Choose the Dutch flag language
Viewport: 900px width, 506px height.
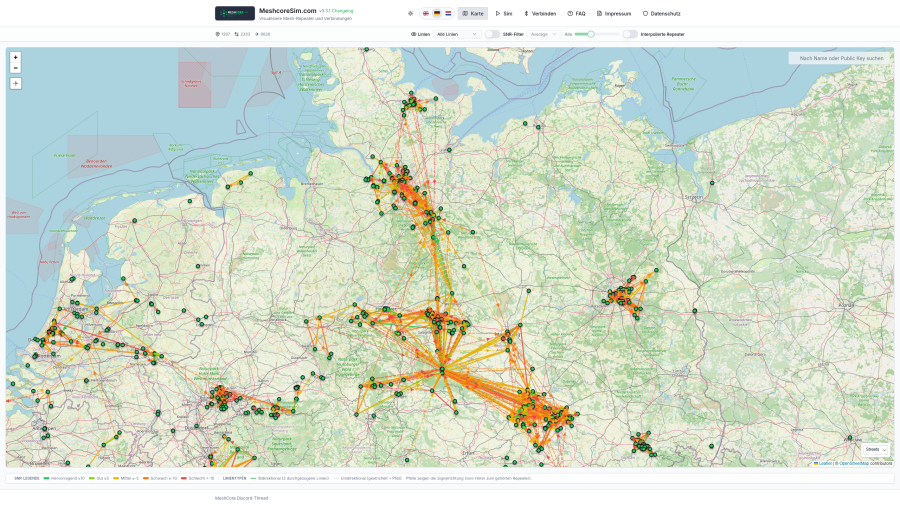tap(448, 14)
